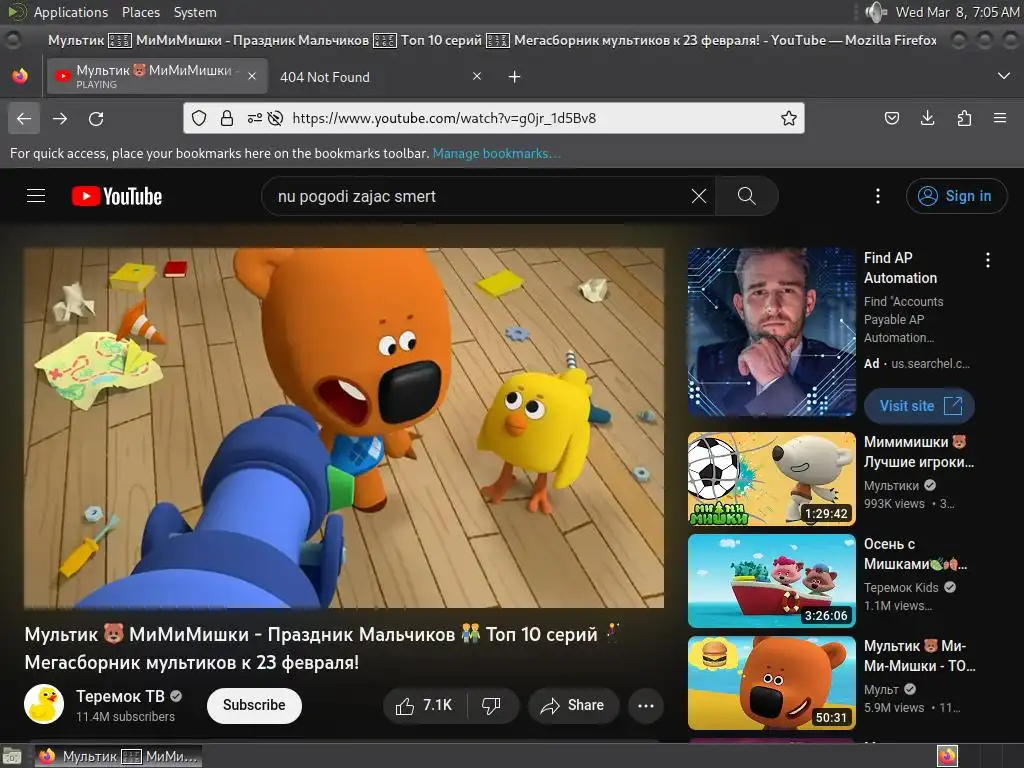The height and width of the screenshot is (768, 1024).
Task: Click the main video player
Action: 344,428
